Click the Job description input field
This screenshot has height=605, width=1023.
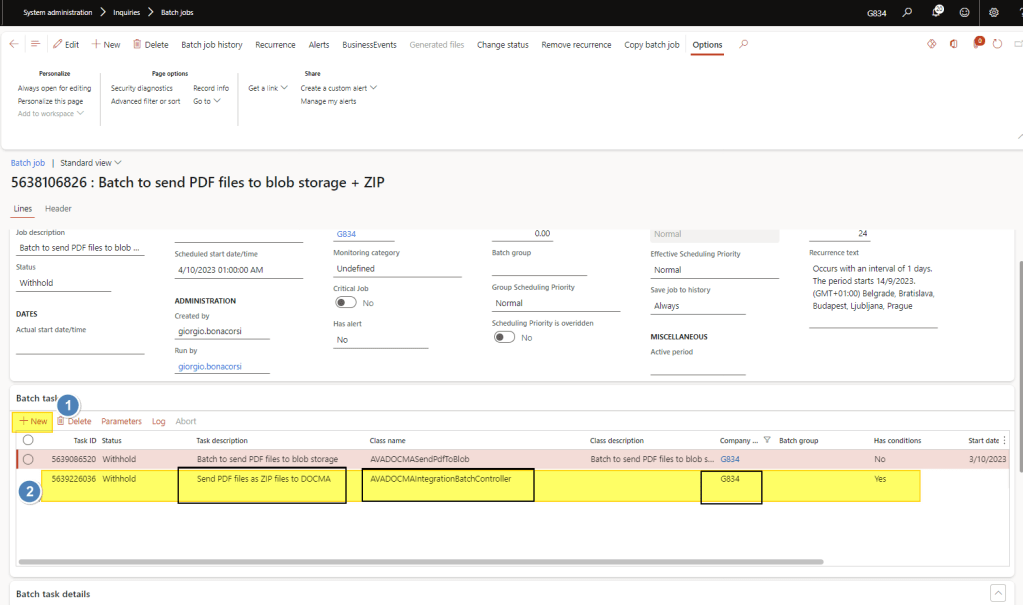pos(80,247)
